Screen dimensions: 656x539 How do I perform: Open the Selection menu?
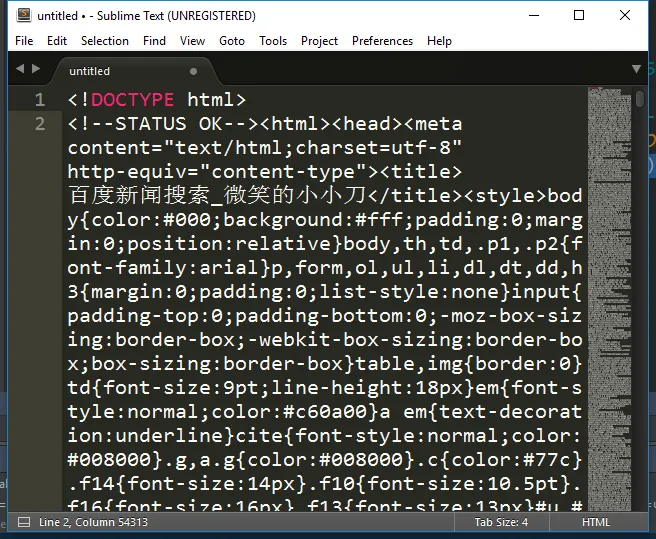coord(105,41)
